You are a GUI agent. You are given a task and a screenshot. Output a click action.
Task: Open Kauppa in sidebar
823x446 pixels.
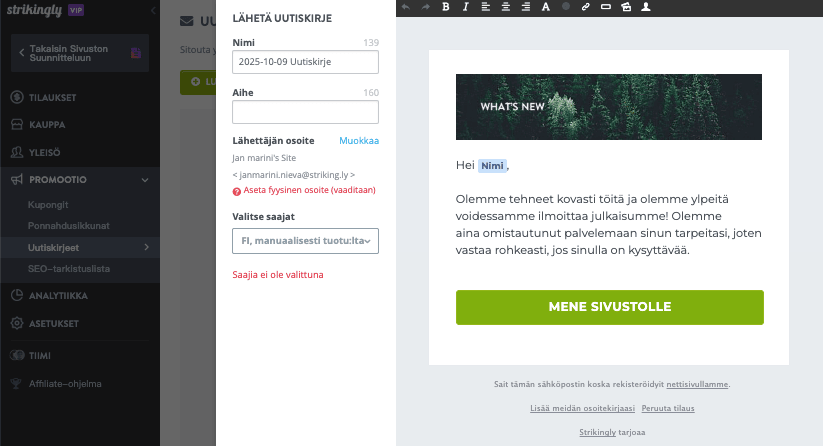pos(47,125)
